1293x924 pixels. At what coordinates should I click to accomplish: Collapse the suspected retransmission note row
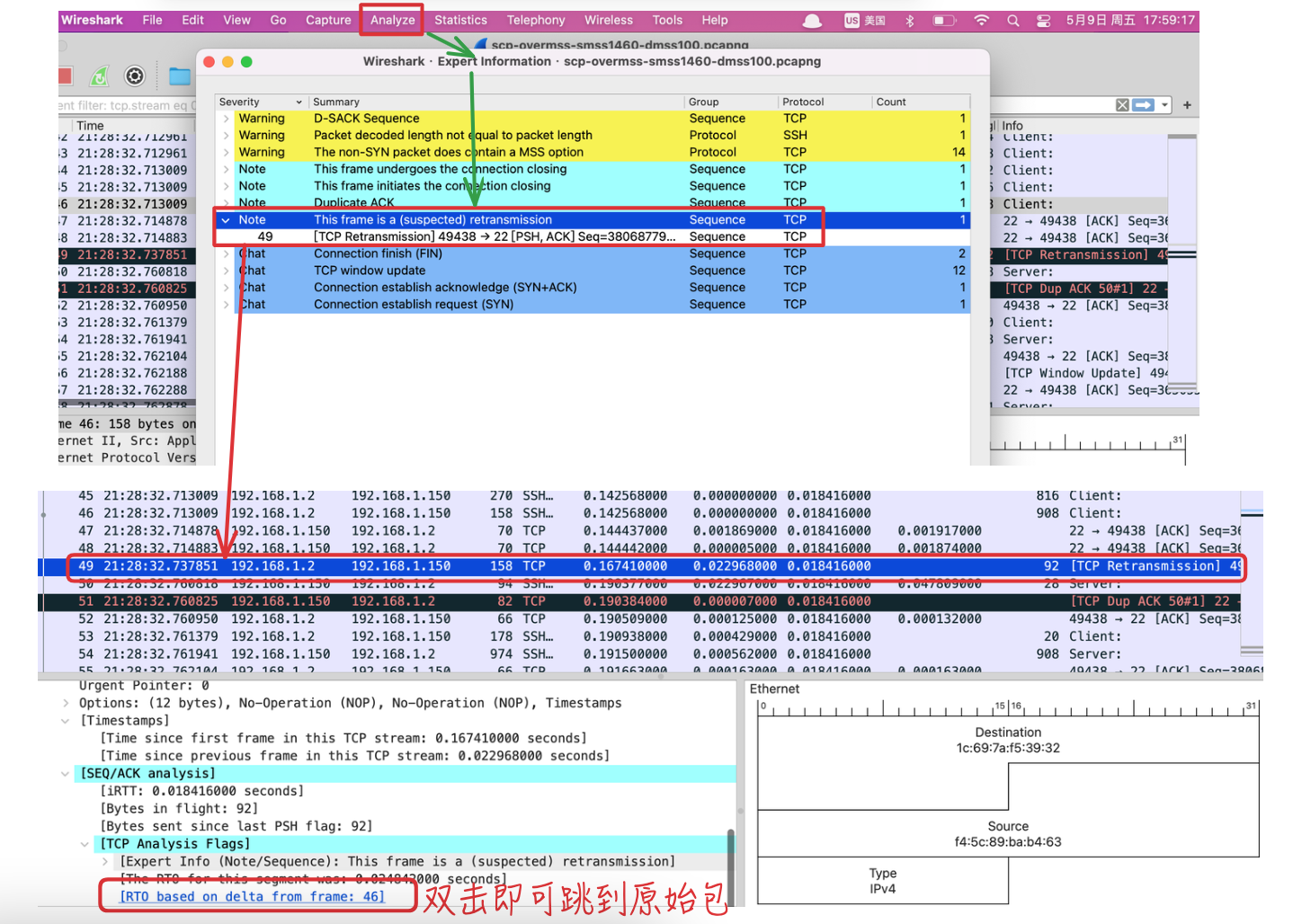coord(226,220)
